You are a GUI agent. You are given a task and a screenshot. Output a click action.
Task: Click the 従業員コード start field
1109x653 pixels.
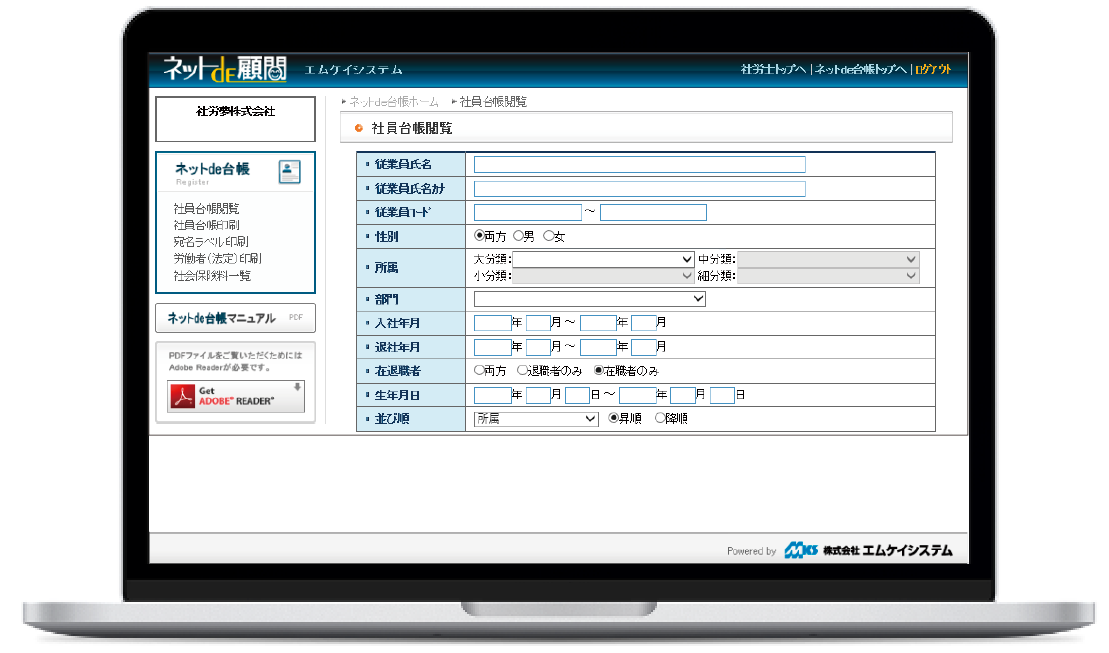click(528, 212)
